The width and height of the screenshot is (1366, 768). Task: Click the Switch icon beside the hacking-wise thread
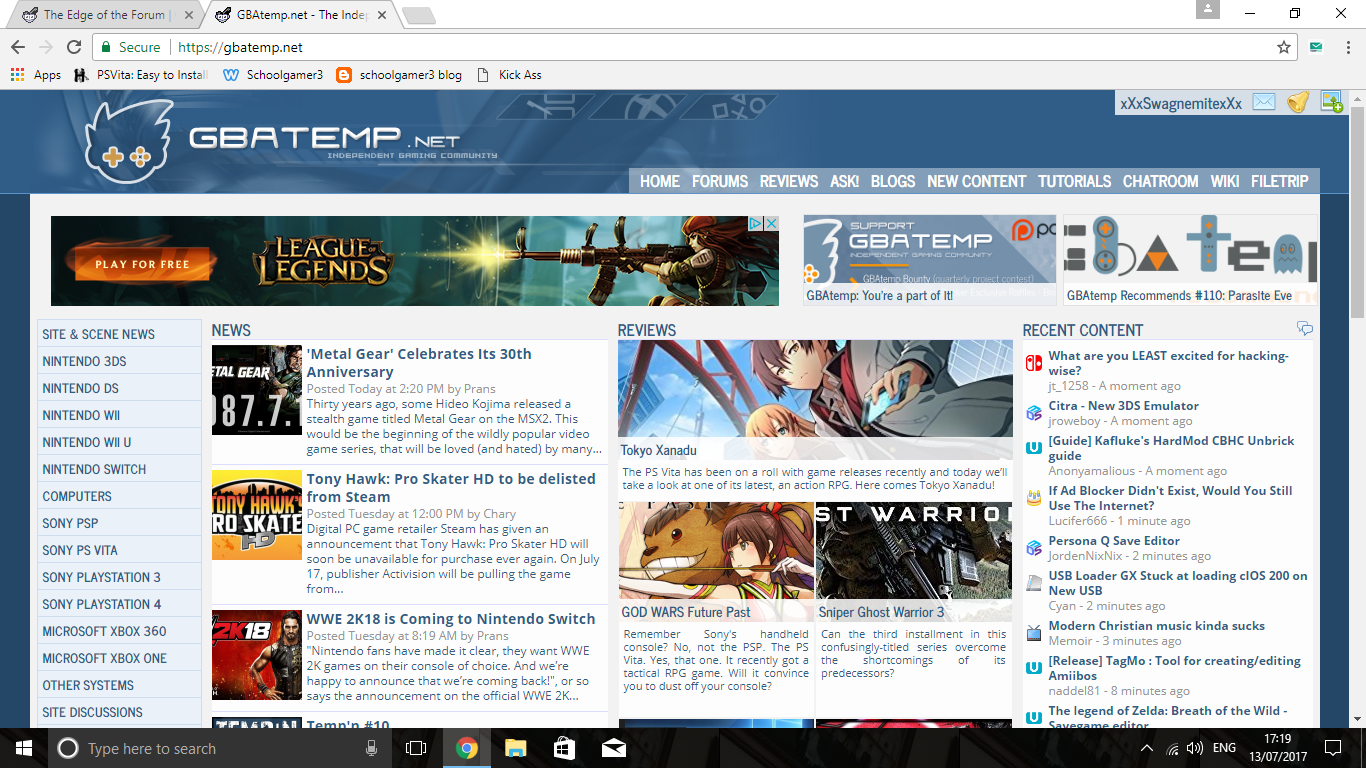coord(1034,363)
